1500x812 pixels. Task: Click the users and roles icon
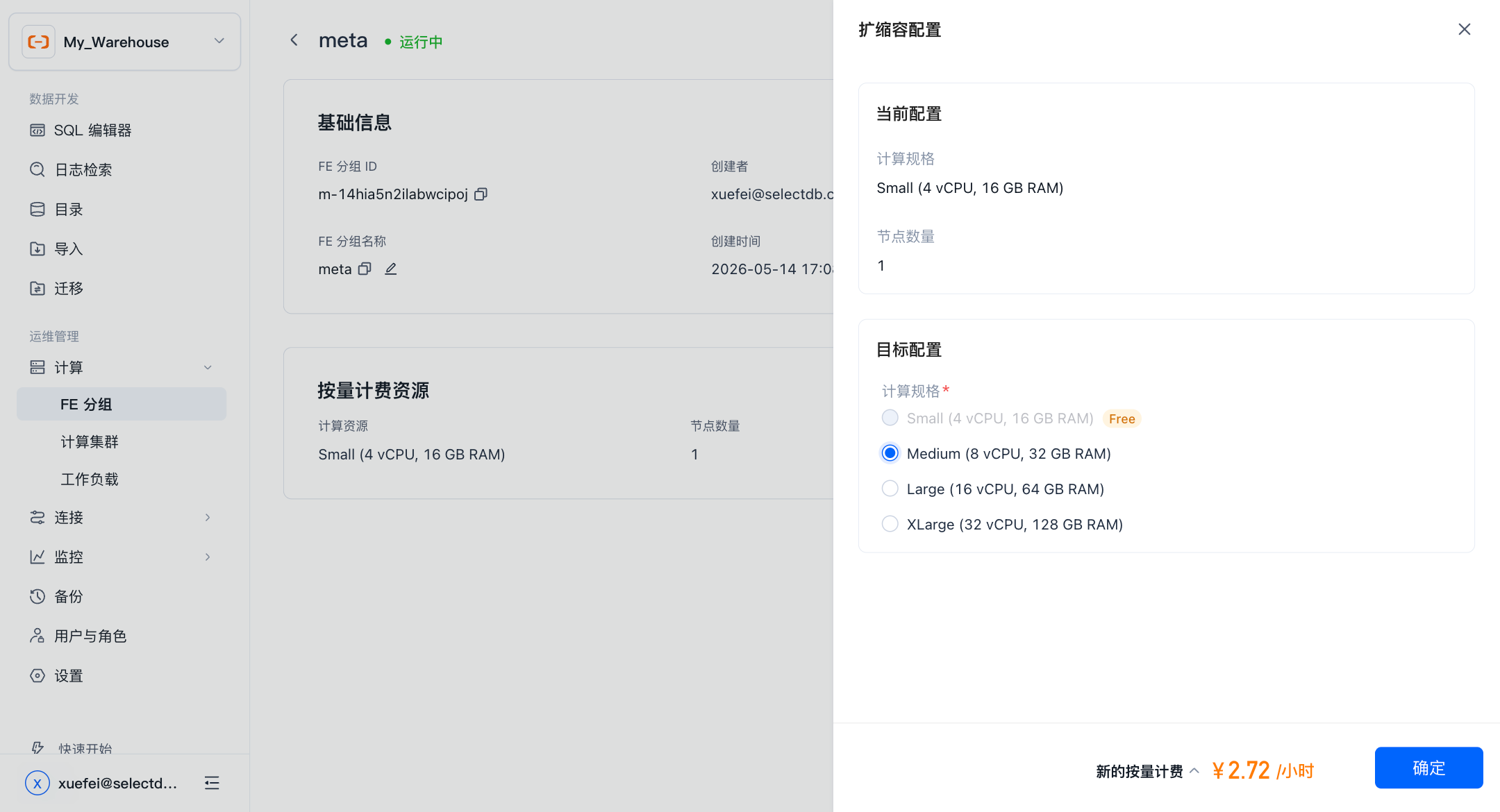pyautogui.click(x=37, y=636)
